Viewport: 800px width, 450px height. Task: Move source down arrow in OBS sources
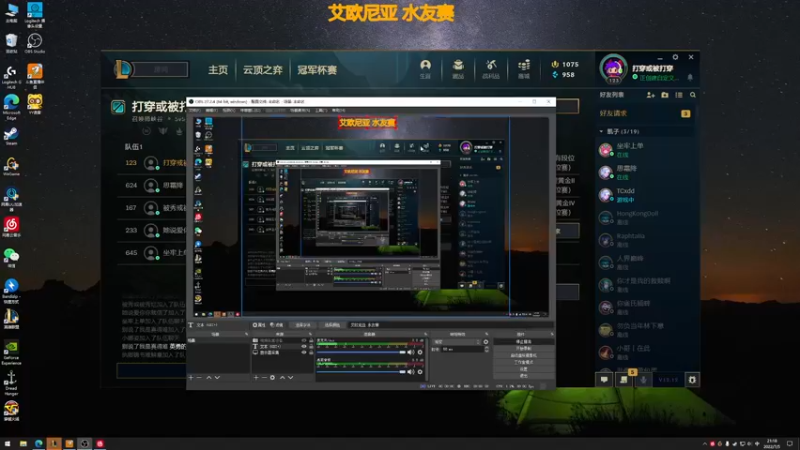tap(290, 378)
